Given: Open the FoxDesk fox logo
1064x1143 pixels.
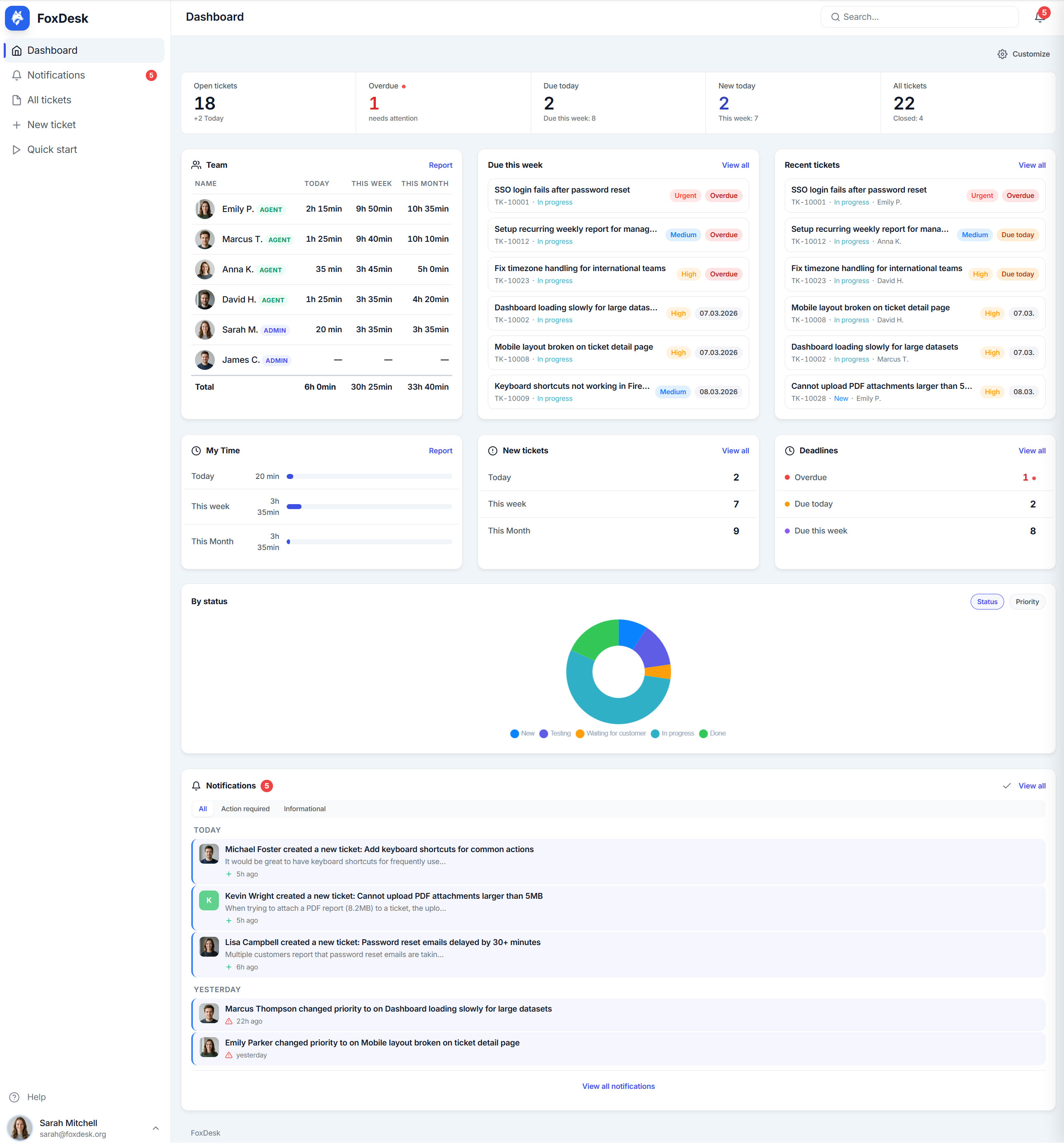Looking at the screenshot, I should [17, 18].
